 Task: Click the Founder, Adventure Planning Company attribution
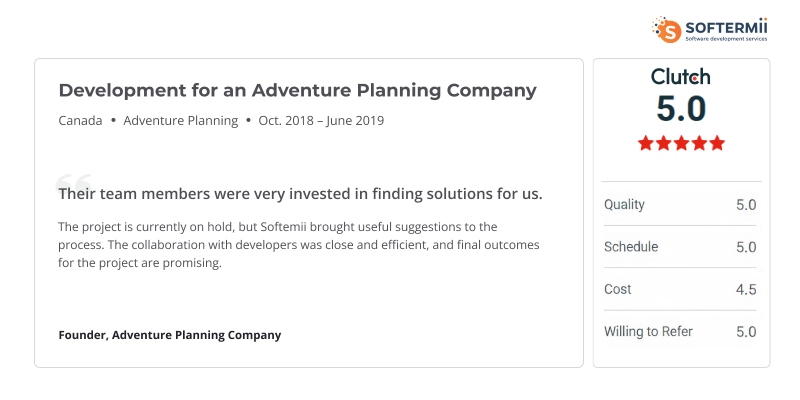pyautogui.click(x=170, y=335)
